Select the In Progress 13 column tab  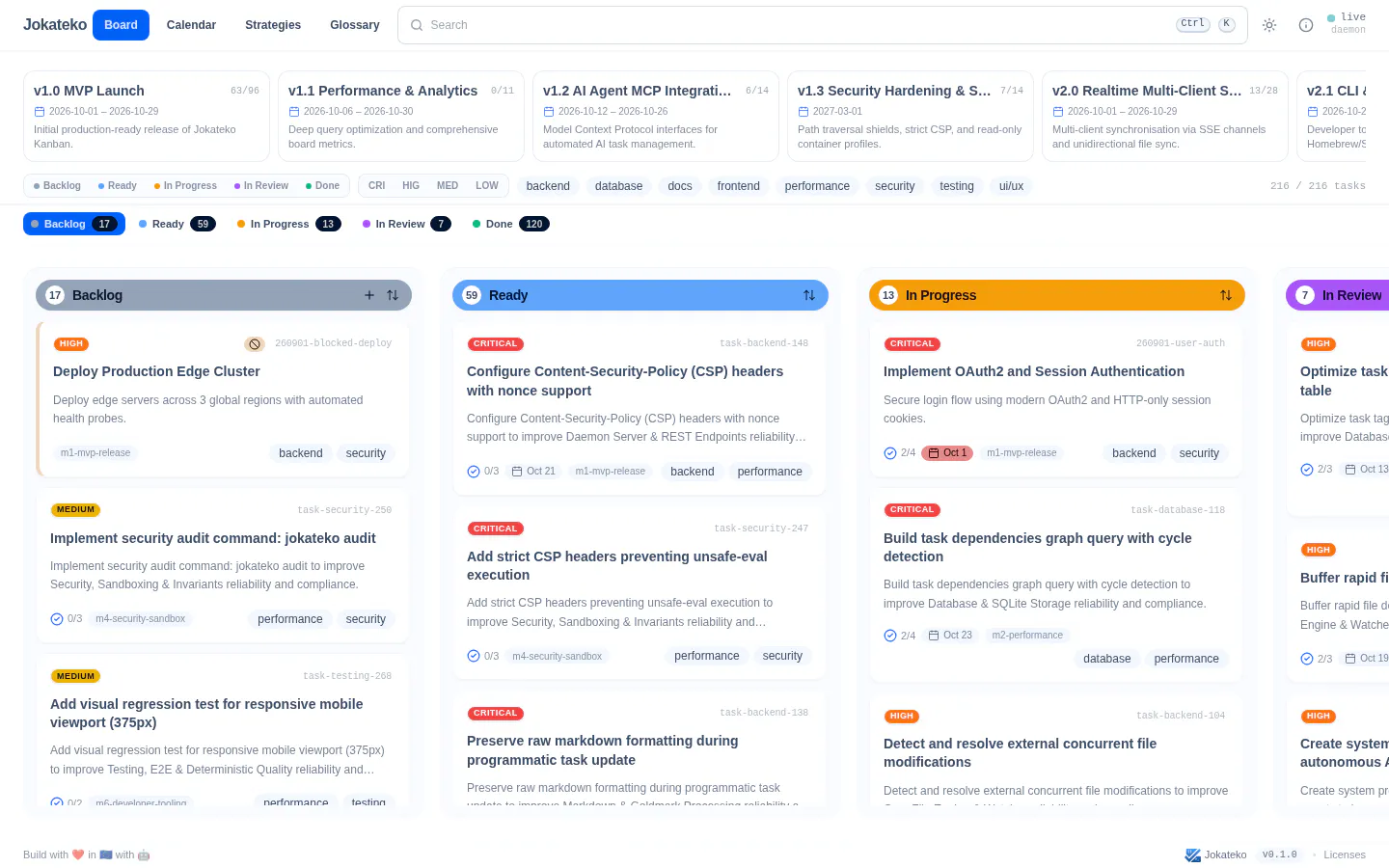[288, 224]
